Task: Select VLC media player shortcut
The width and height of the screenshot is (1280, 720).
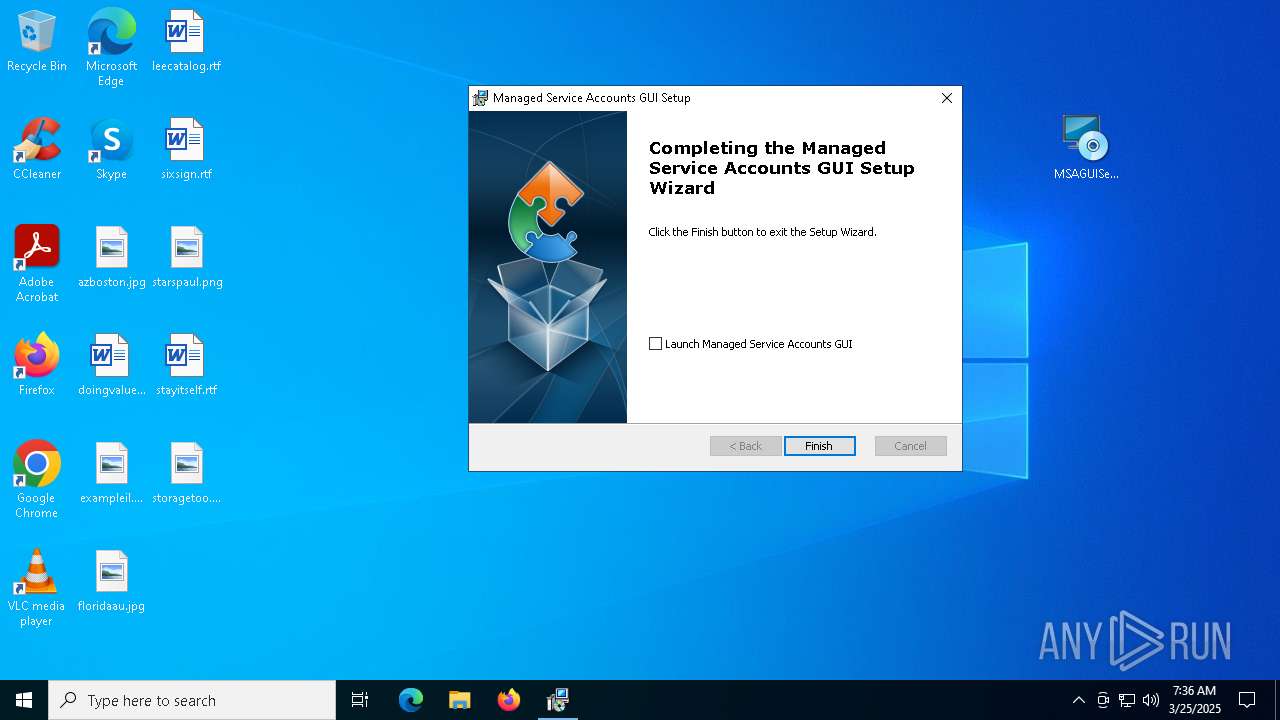Action: tap(37, 588)
